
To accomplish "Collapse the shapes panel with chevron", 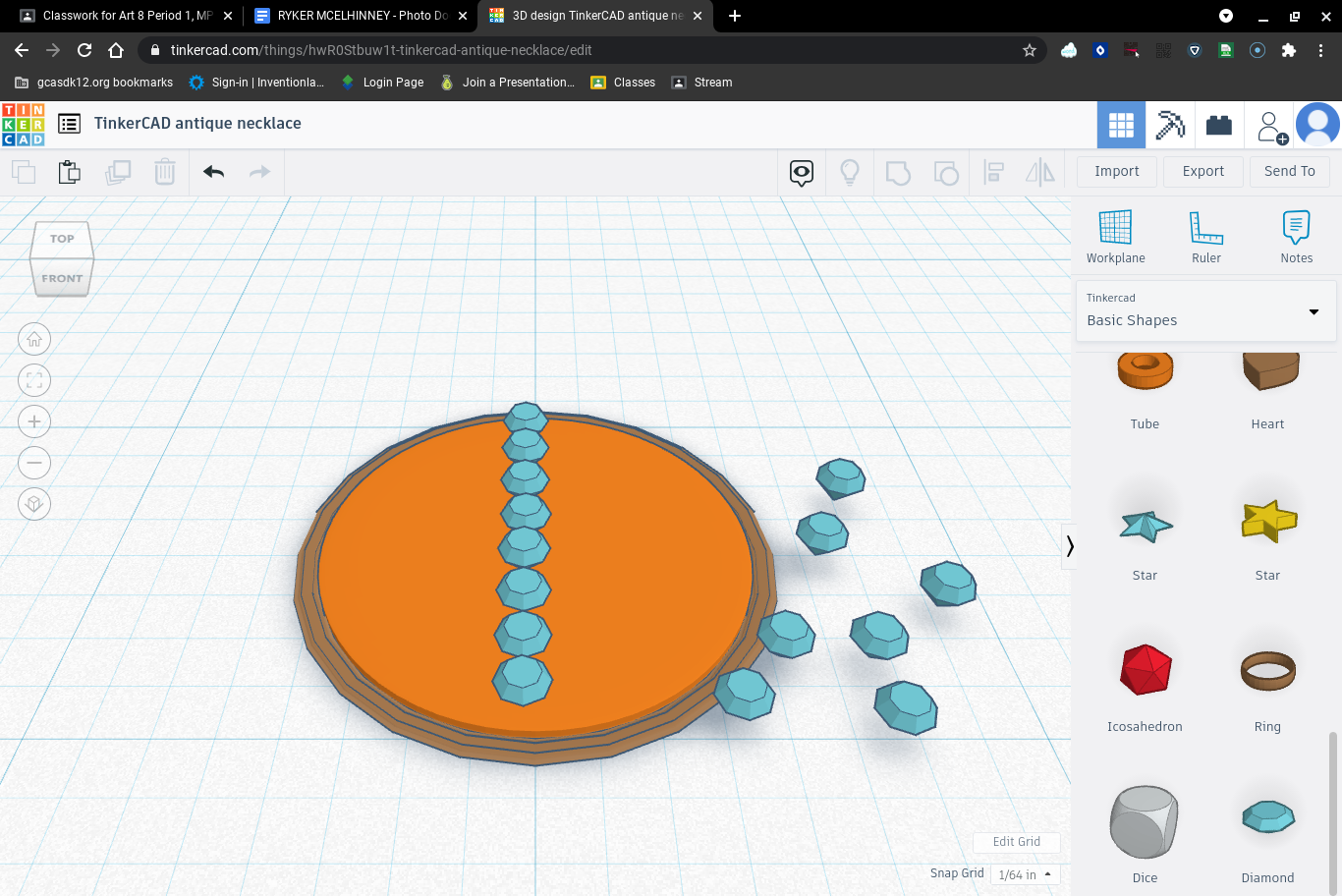I will tap(1070, 546).
